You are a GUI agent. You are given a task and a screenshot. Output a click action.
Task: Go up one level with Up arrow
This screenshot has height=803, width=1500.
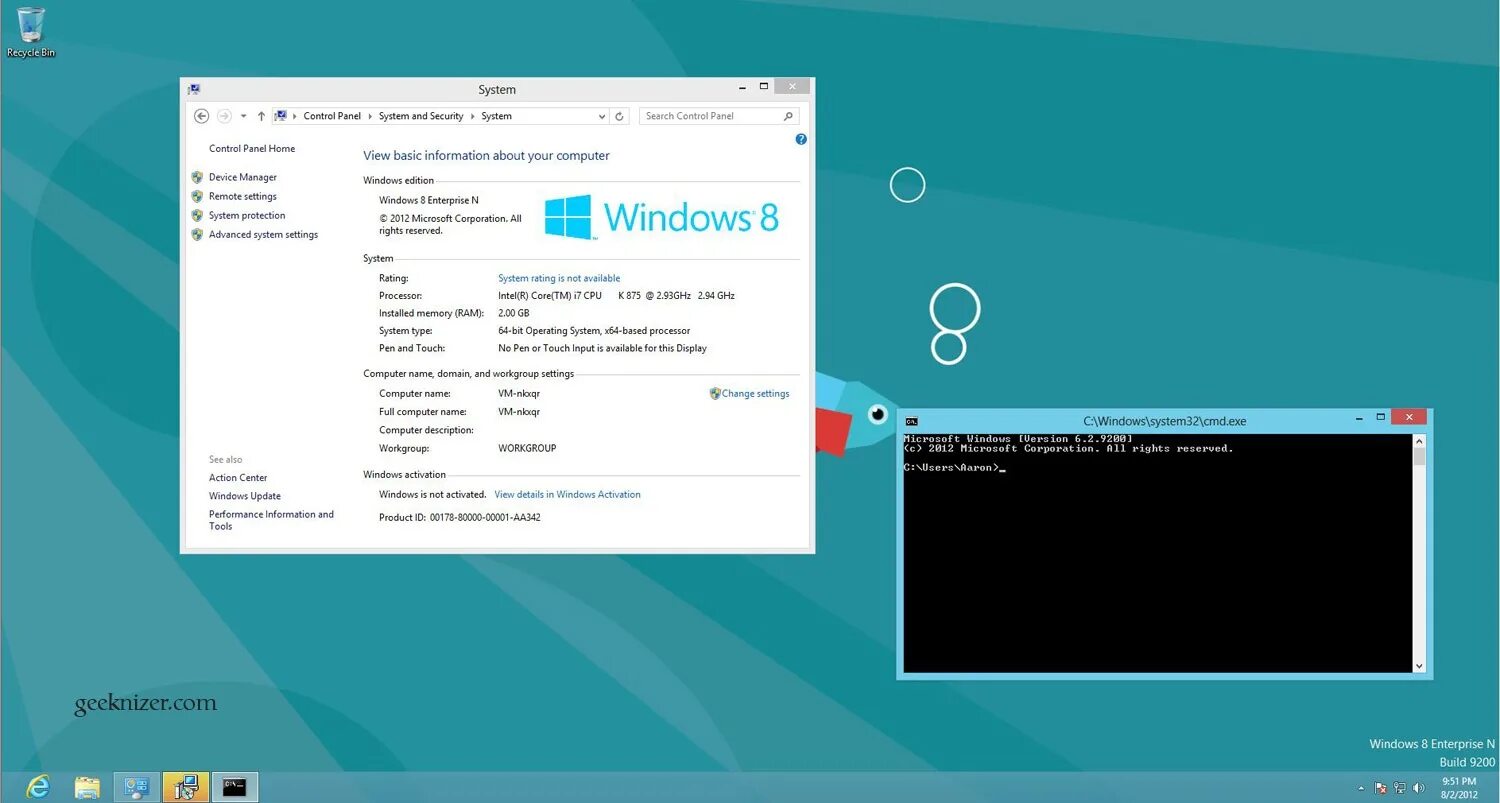pos(261,116)
